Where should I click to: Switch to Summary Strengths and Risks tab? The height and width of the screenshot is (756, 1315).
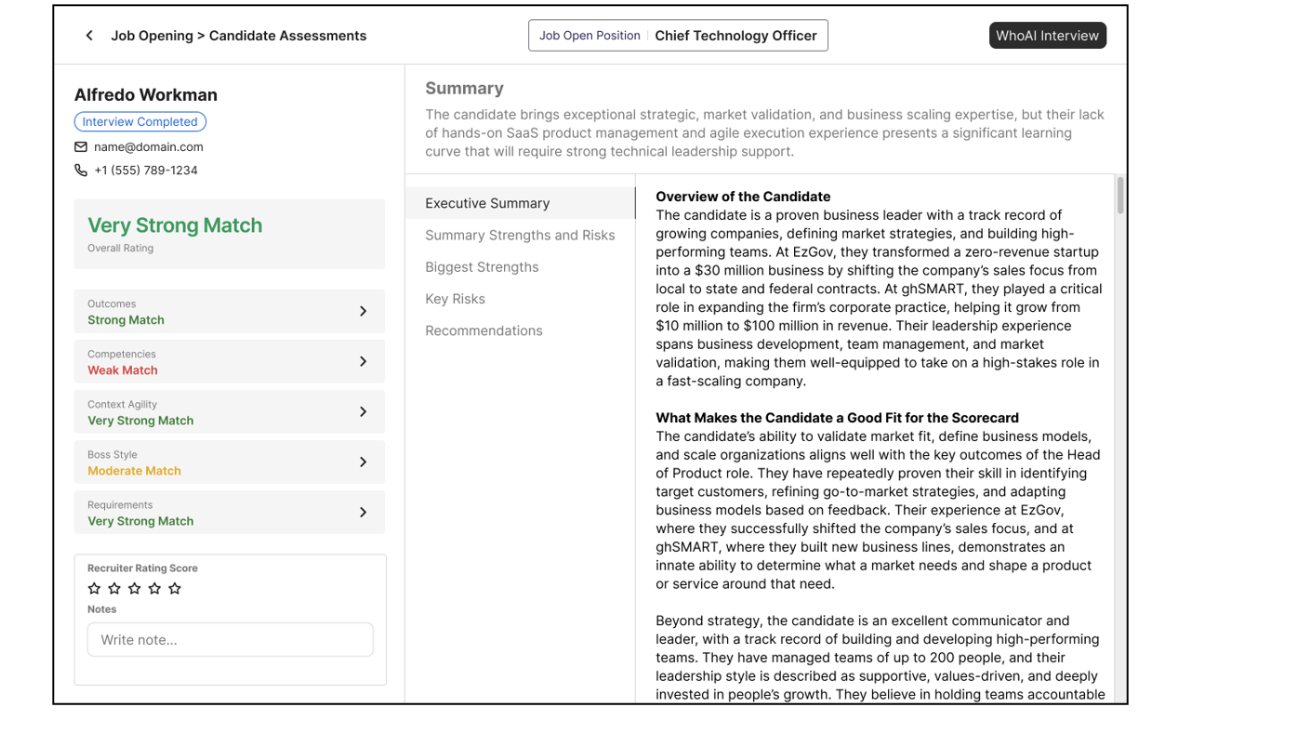tap(520, 235)
